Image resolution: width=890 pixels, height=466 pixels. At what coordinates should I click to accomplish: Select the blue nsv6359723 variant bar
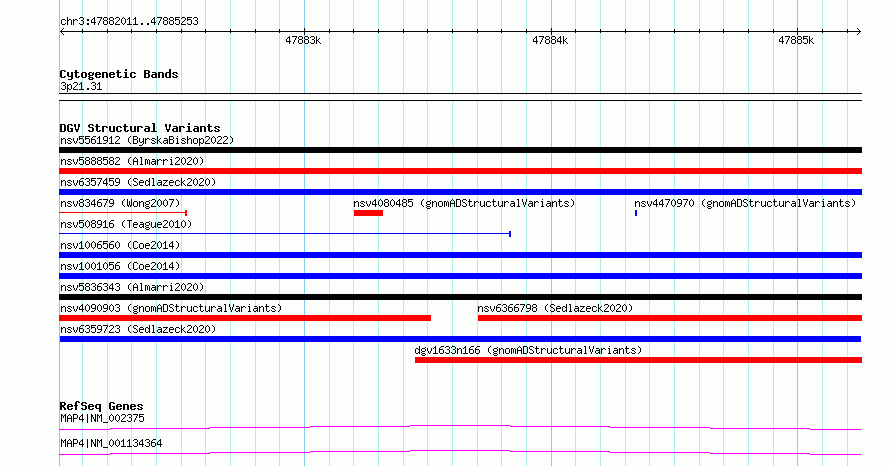pos(460,339)
